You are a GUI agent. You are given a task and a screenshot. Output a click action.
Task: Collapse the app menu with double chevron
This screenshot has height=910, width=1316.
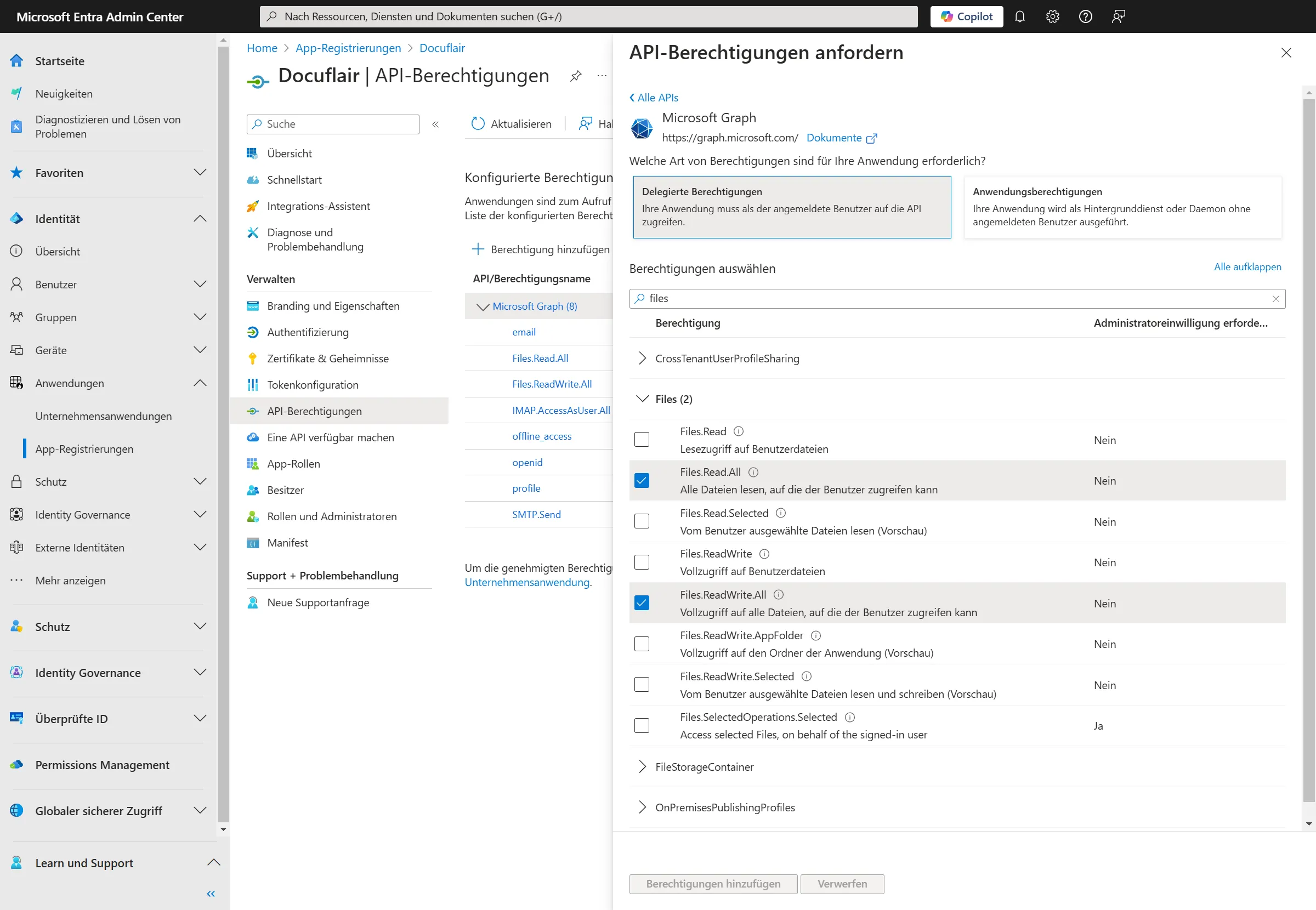(435, 124)
